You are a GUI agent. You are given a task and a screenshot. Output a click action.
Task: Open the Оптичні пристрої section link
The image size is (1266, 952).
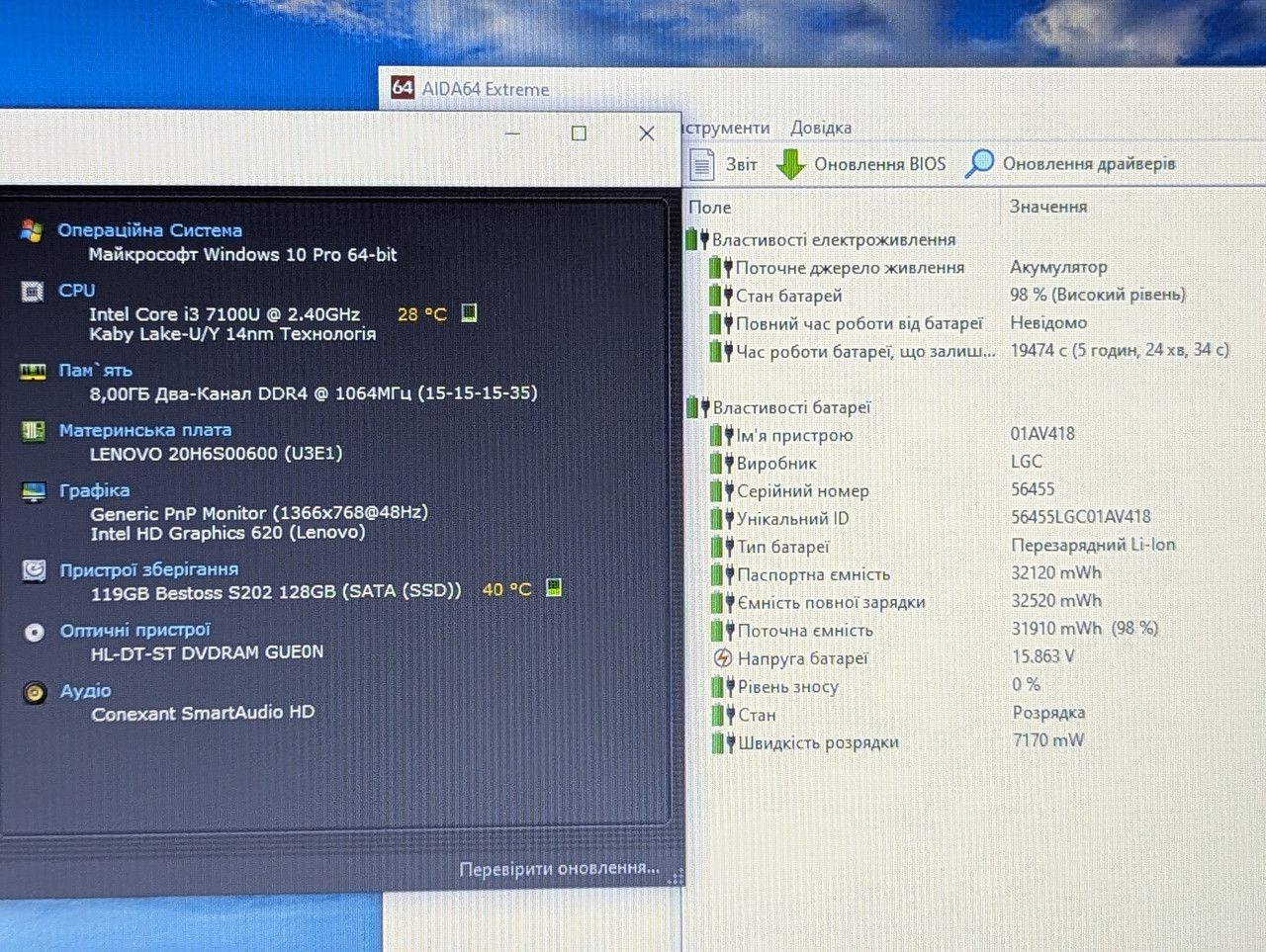[136, 630]
